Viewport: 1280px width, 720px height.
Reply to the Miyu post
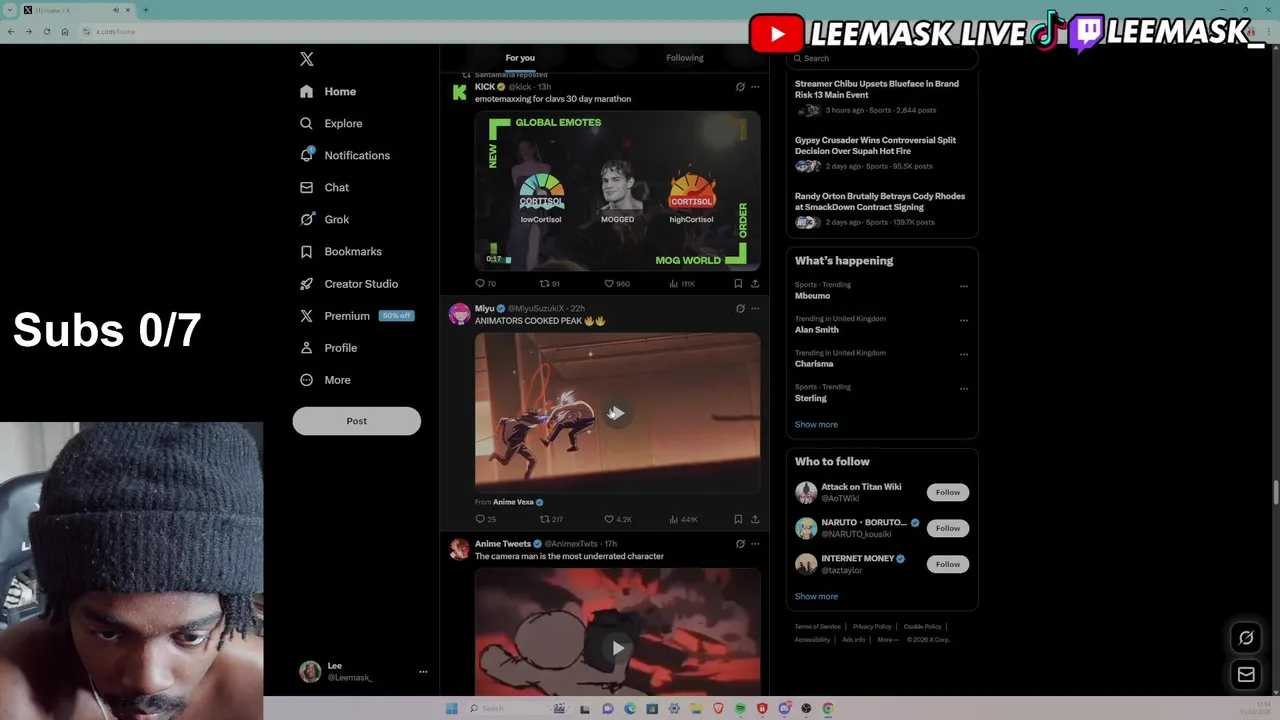[x=485, y=519]
